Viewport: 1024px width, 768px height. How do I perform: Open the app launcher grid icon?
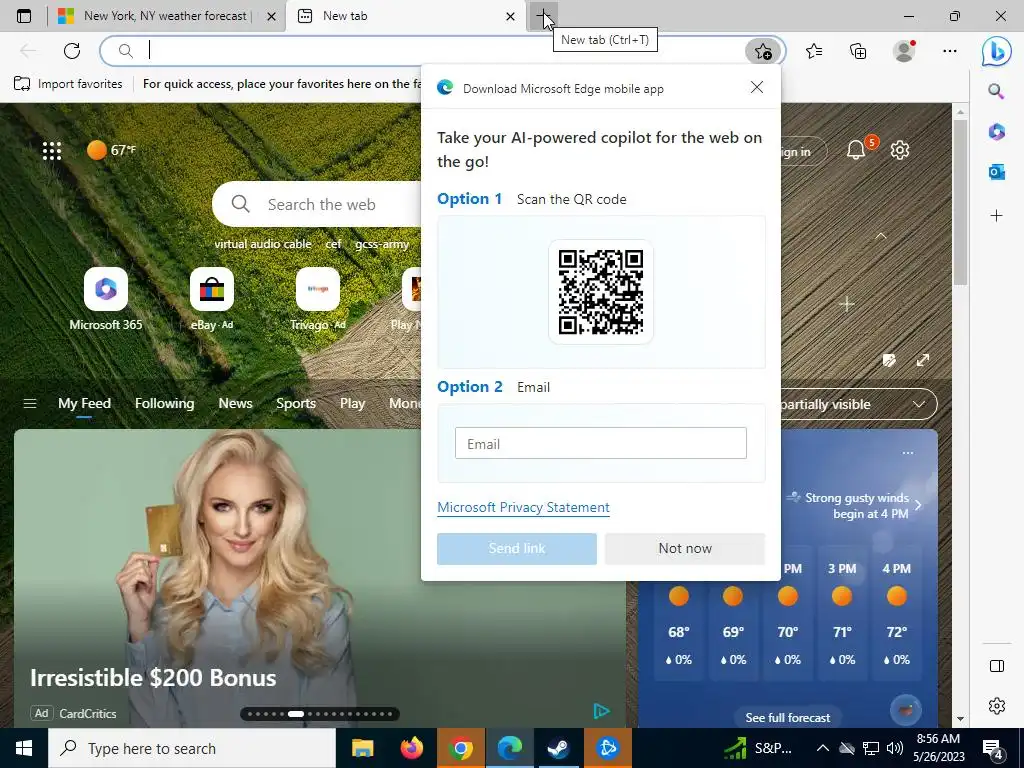click(52, 151)
